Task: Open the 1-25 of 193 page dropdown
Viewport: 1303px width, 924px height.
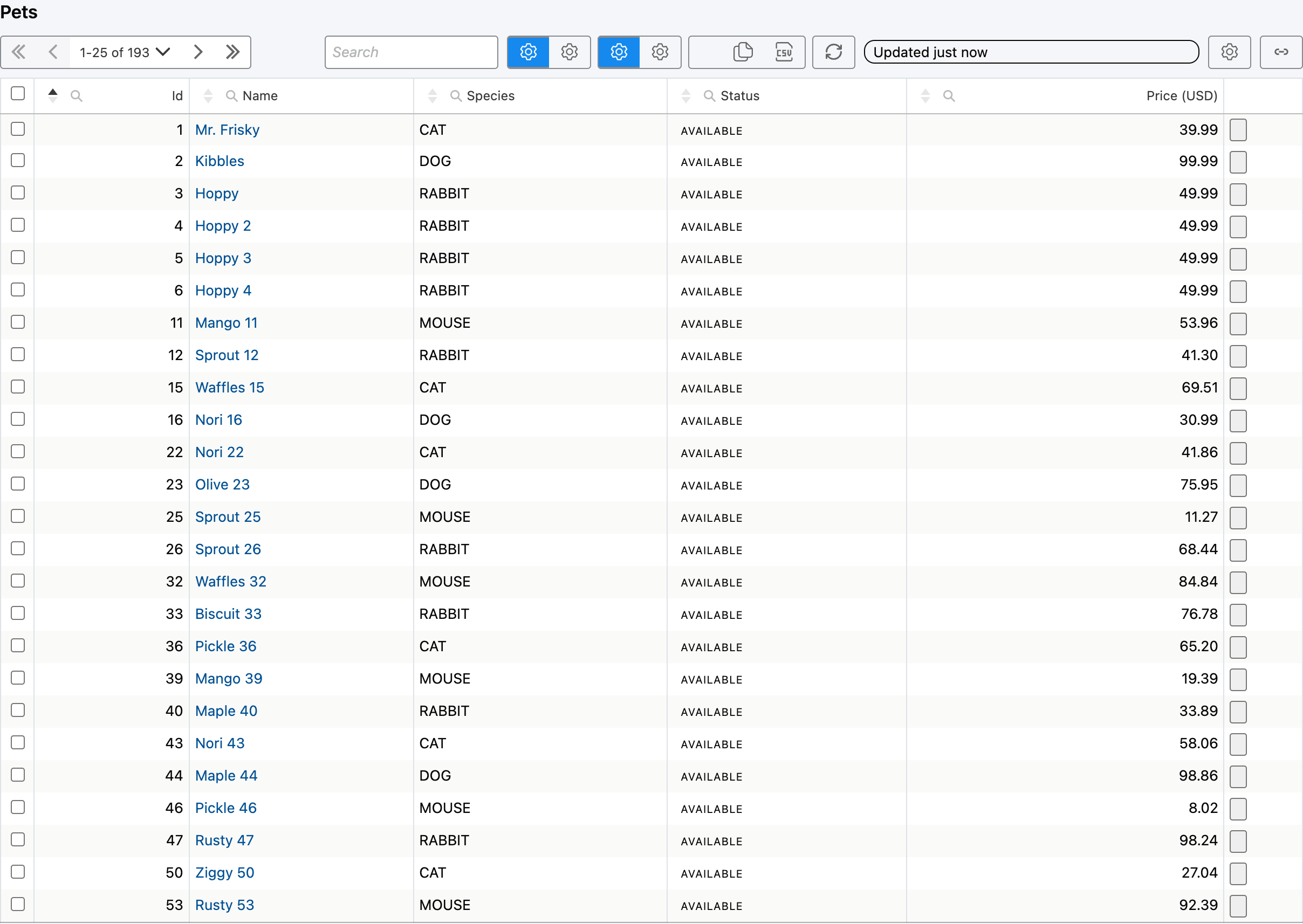Action: tap(125, 52)
